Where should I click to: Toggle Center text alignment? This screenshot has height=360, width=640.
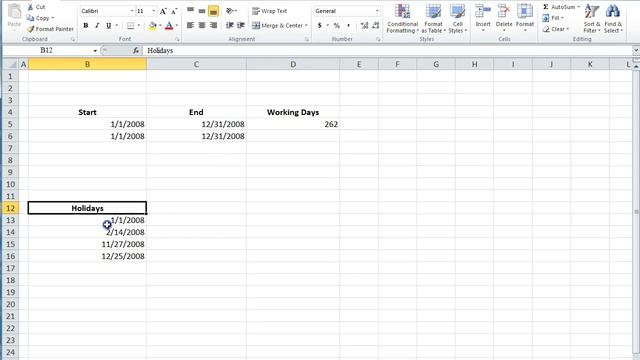(x=202, y=25)
